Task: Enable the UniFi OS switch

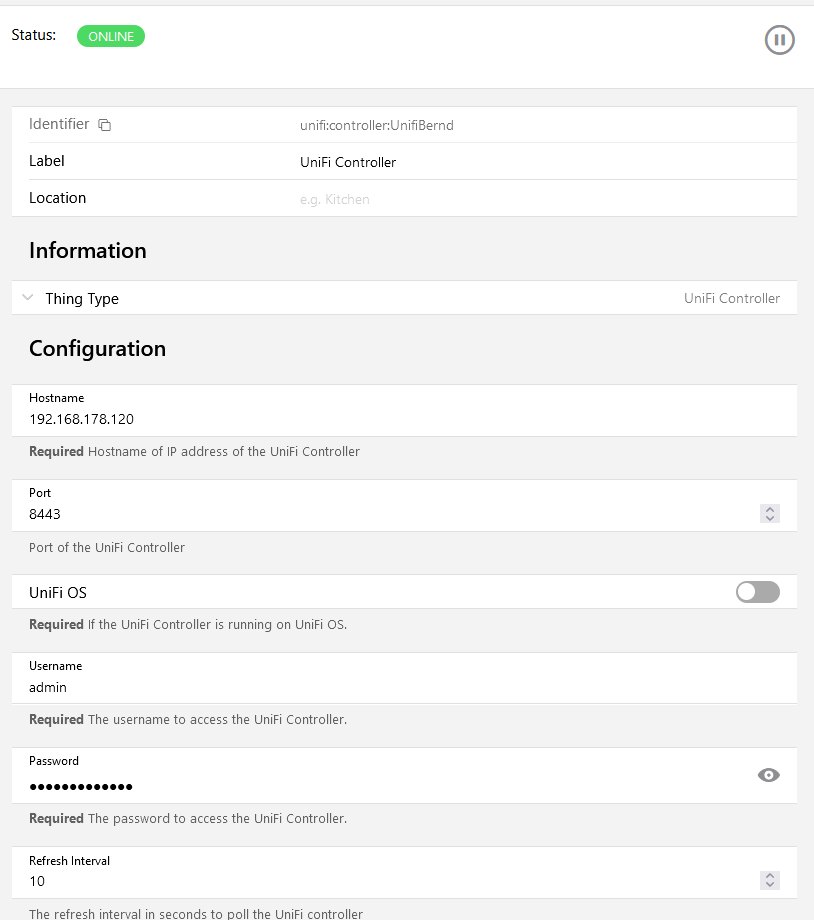Action: [757, 592]
